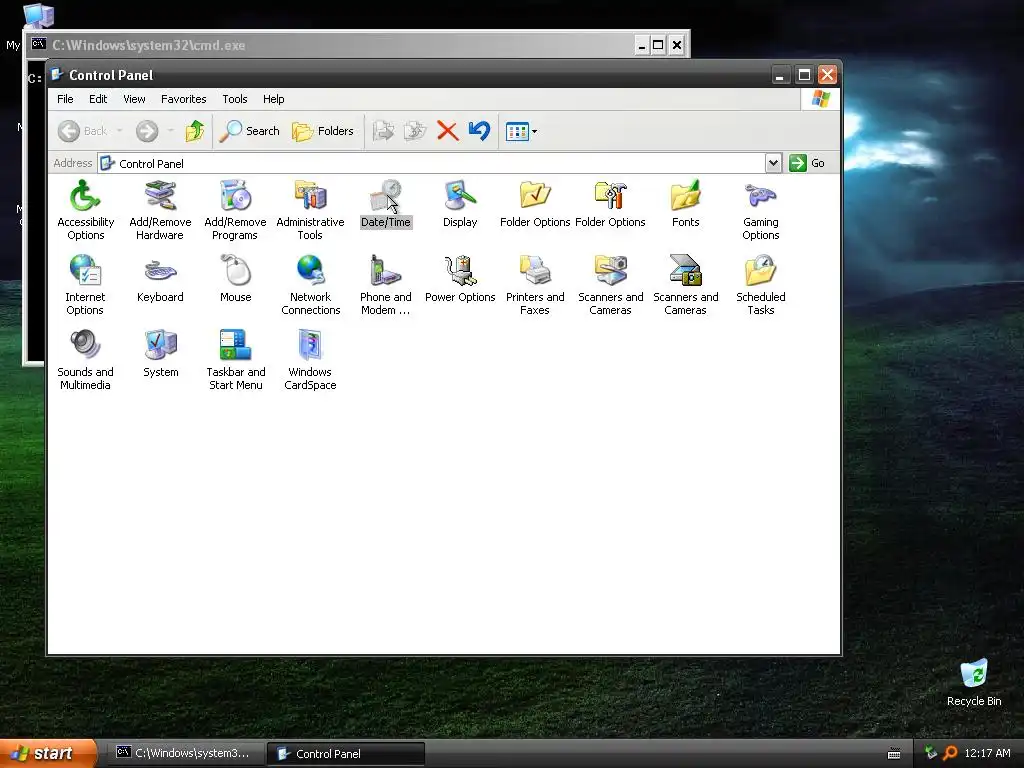Click the red Delete toolbar icon
Screen dimensions: 1024x768
tap(447, 131)
